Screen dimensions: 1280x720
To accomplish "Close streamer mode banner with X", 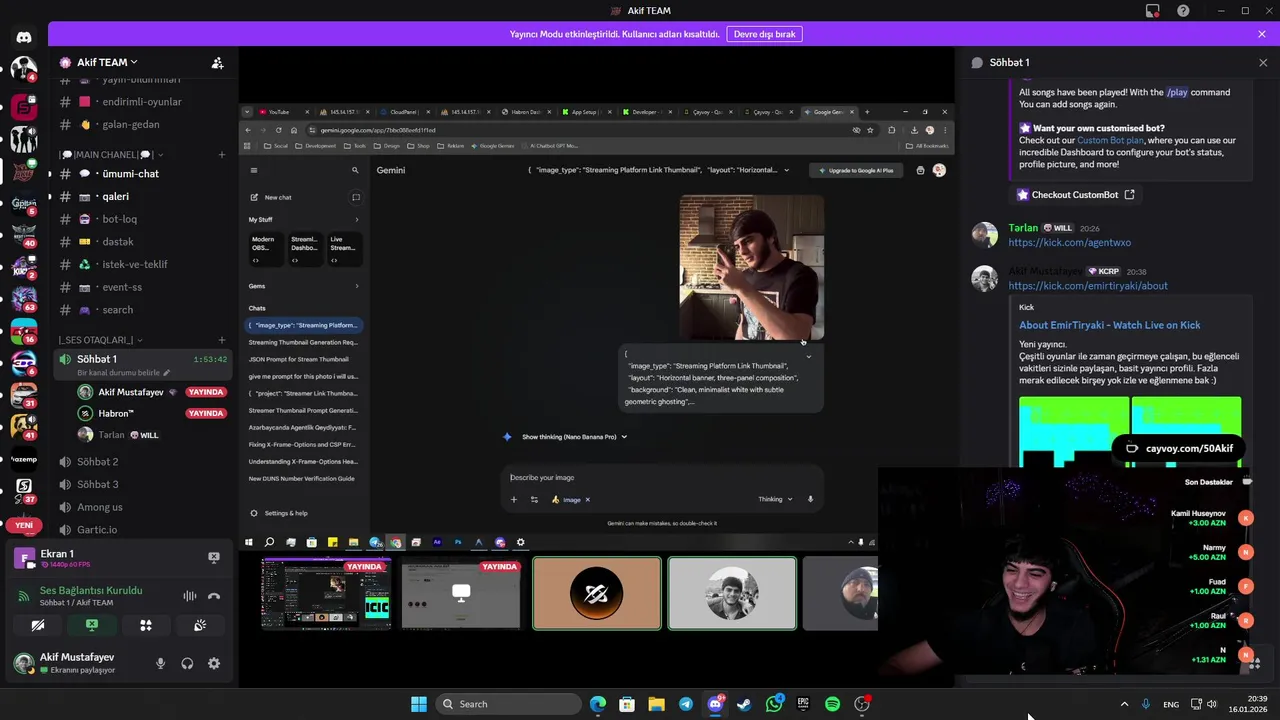I will click(x=1262, y=34).
